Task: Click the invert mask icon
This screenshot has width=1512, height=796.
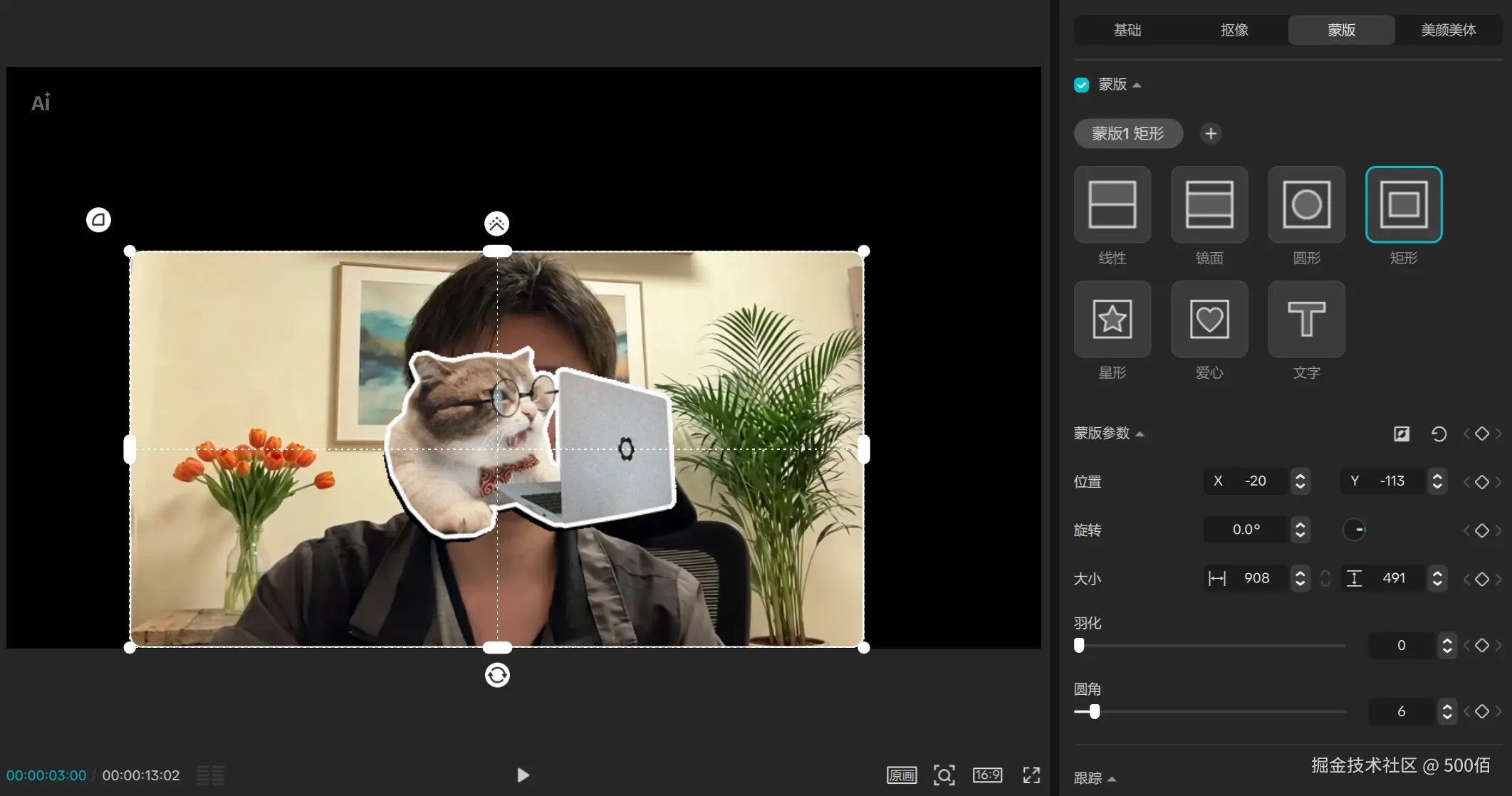Action: (1401, 434)
